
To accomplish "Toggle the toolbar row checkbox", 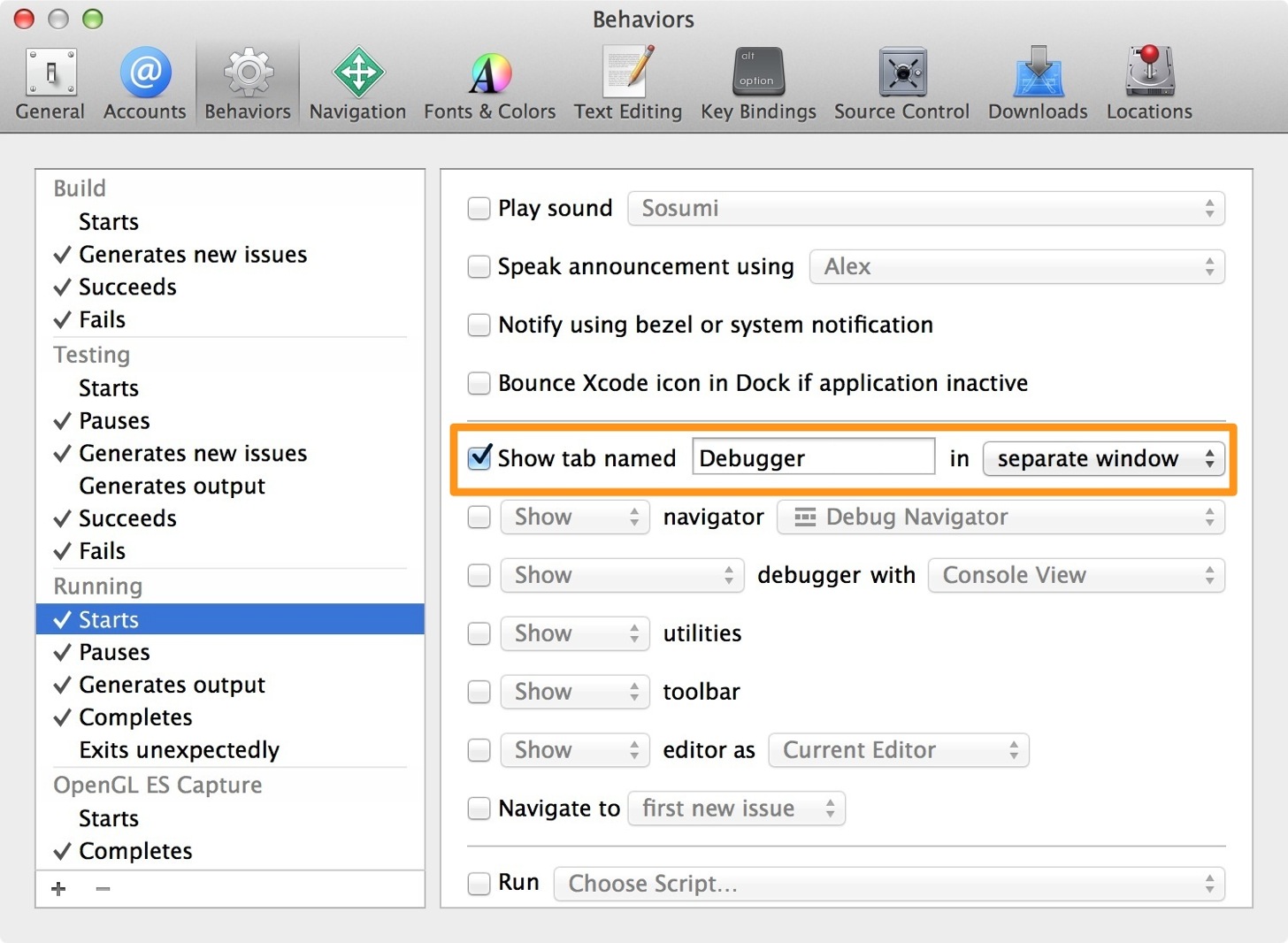I will click(479, 693).
